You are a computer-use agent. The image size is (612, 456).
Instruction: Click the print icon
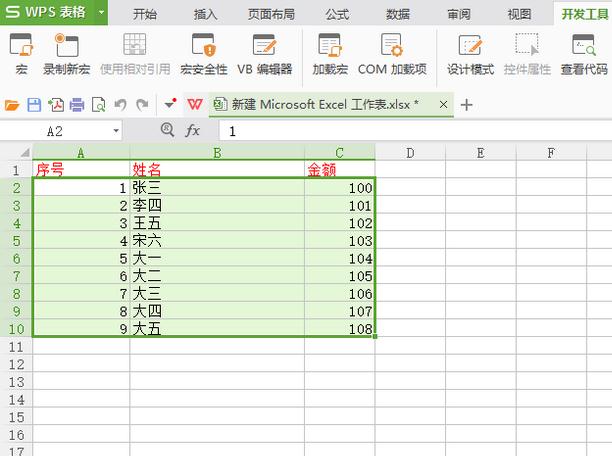[x=77, y=105]
